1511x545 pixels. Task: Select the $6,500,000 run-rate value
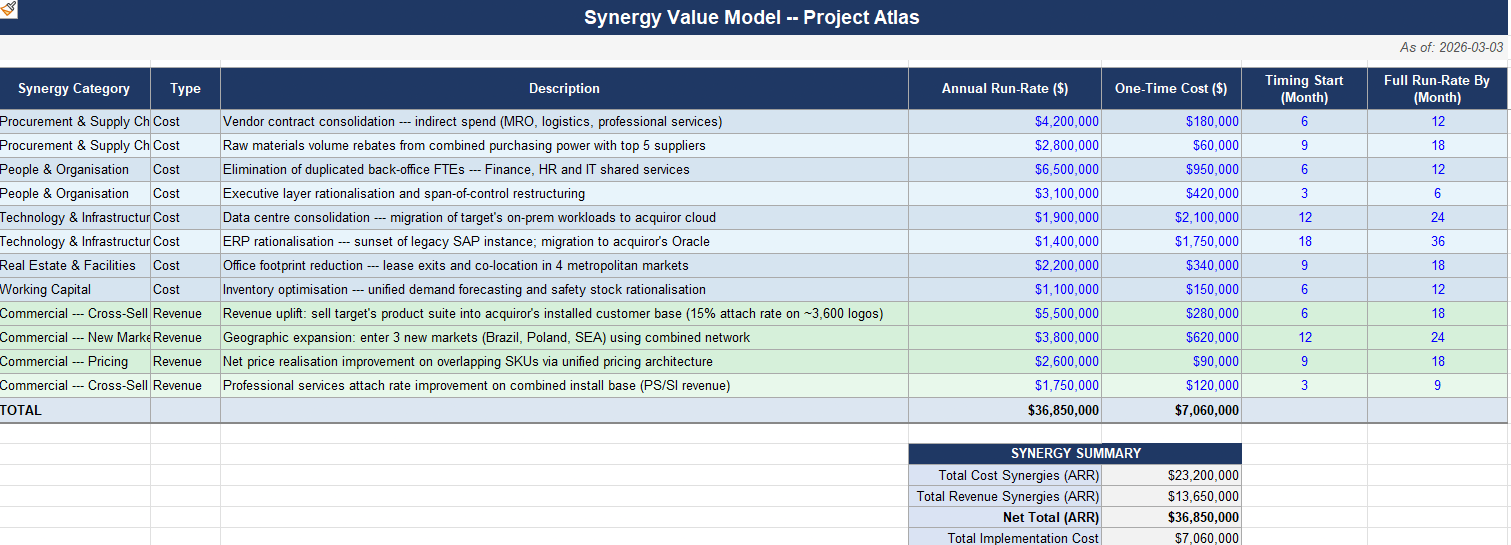1005,170
